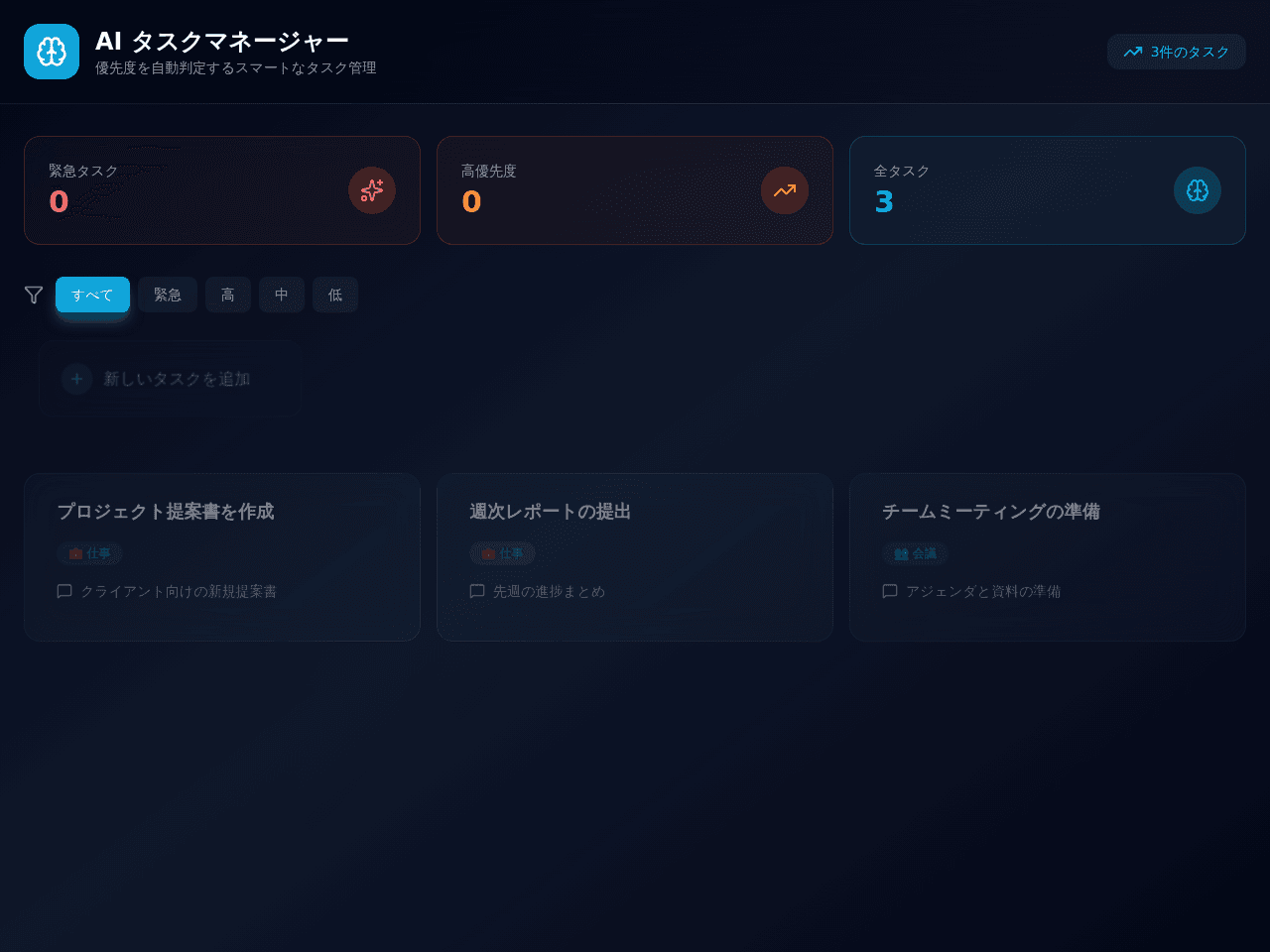
Task: Click the 緊急タスク count value
Action: click(59, 201)
